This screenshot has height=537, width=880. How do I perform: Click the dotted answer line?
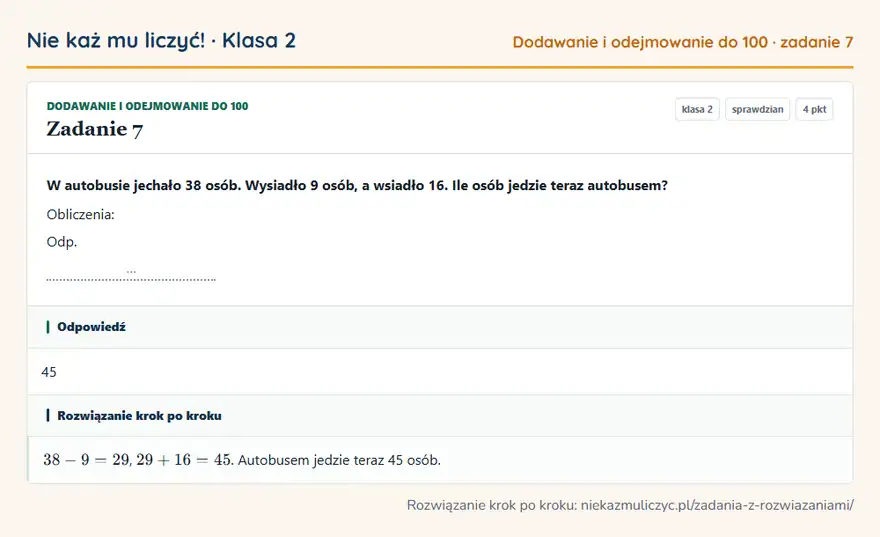(x=131, y=278)
